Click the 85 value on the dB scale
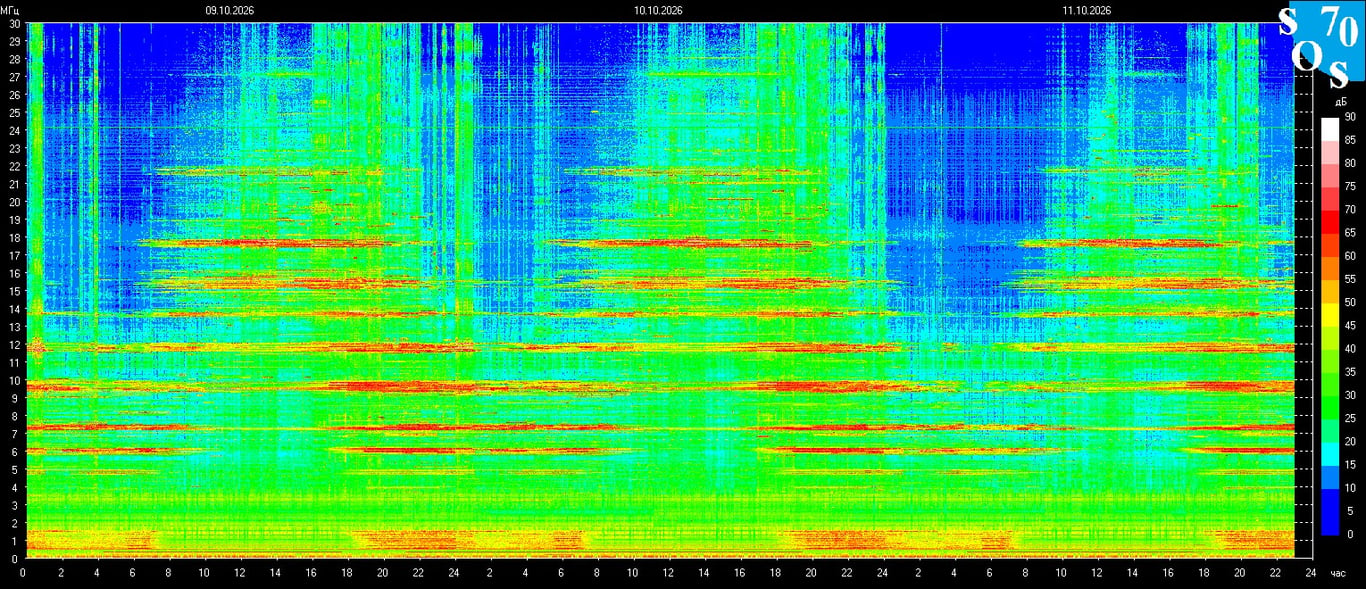The height and width of the screenshot is (589, 1366). (x=1350, y=140)
